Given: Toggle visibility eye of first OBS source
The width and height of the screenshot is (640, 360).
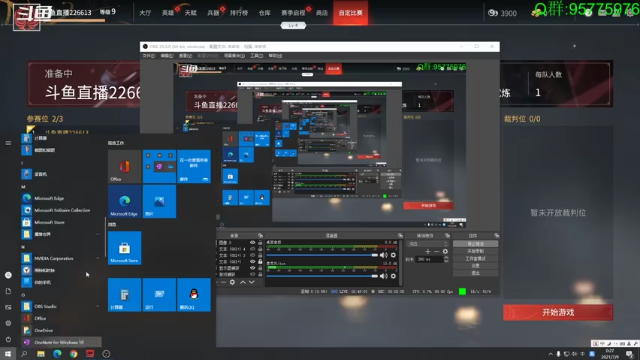Looking at the screenshot, I should [x=253, y=242].
